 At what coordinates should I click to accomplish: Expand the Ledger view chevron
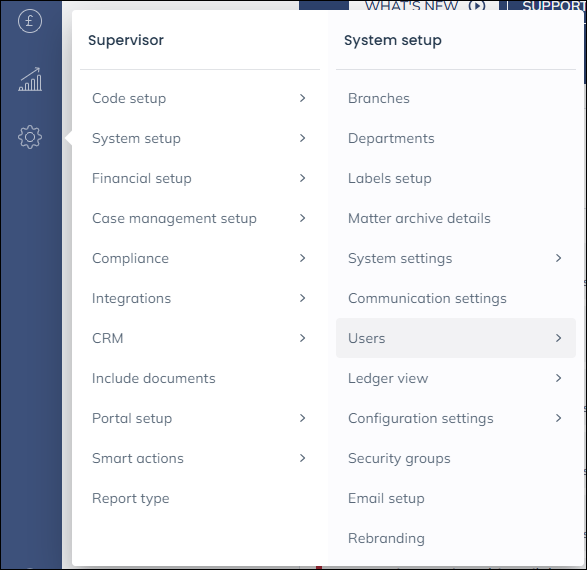[x=559, y=378]
